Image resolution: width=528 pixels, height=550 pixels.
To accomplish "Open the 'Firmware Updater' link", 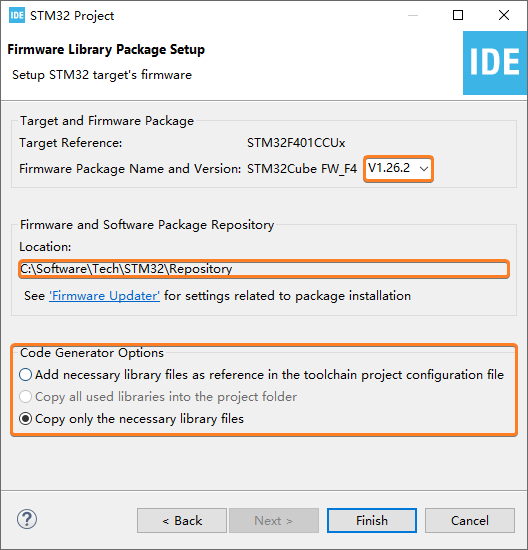I will tap(104, 296).
